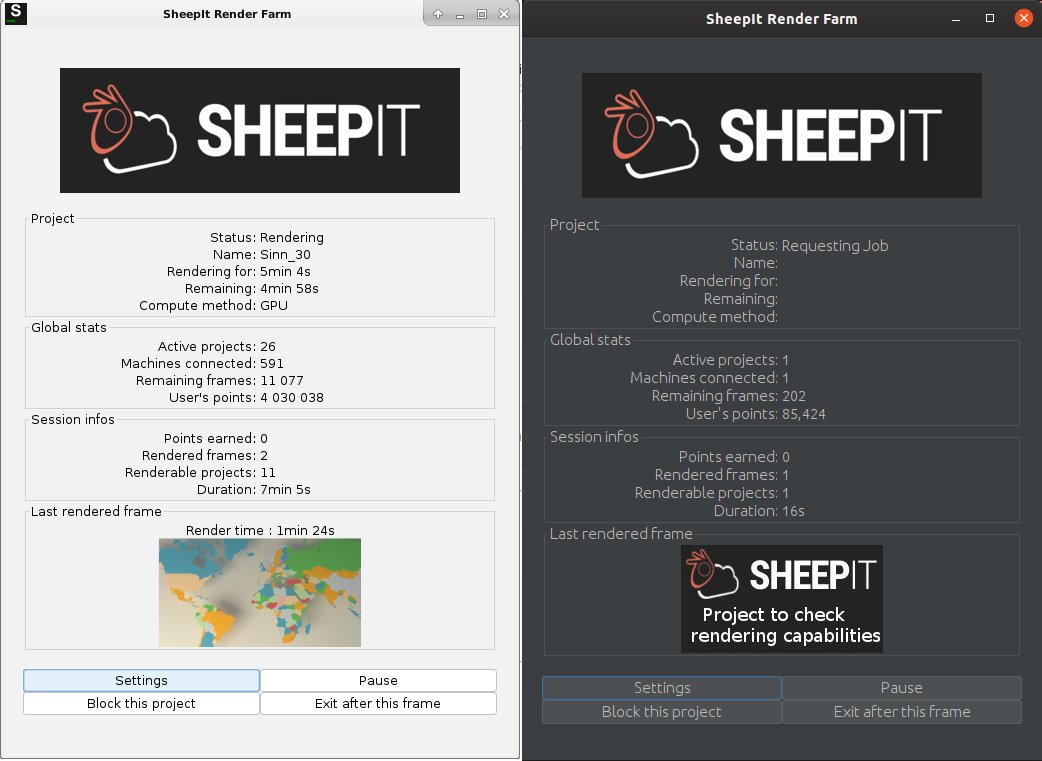Click the SheepIt app icon in light window titlebar

15,13
